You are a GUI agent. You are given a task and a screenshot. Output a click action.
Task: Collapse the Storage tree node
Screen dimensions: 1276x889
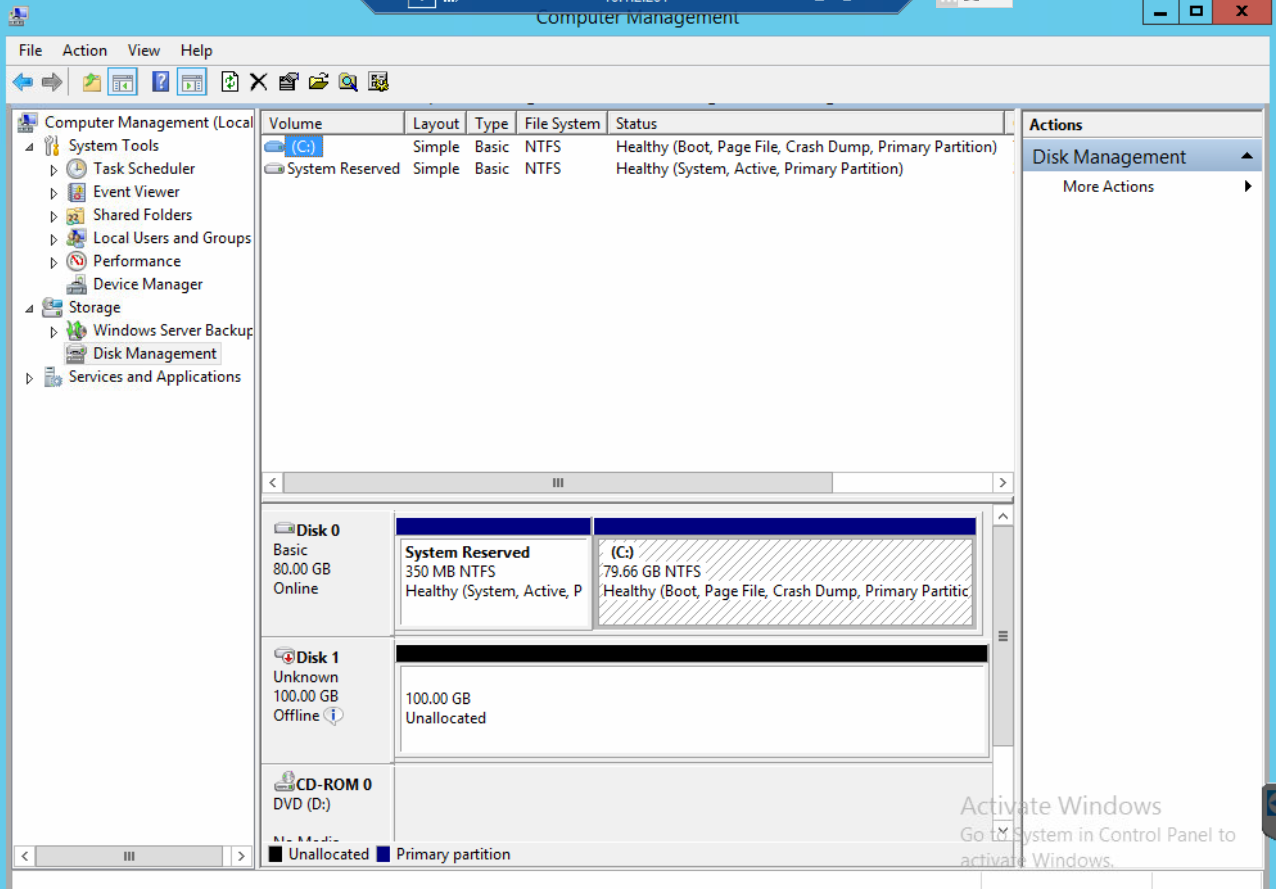click(x=29, y=309)
